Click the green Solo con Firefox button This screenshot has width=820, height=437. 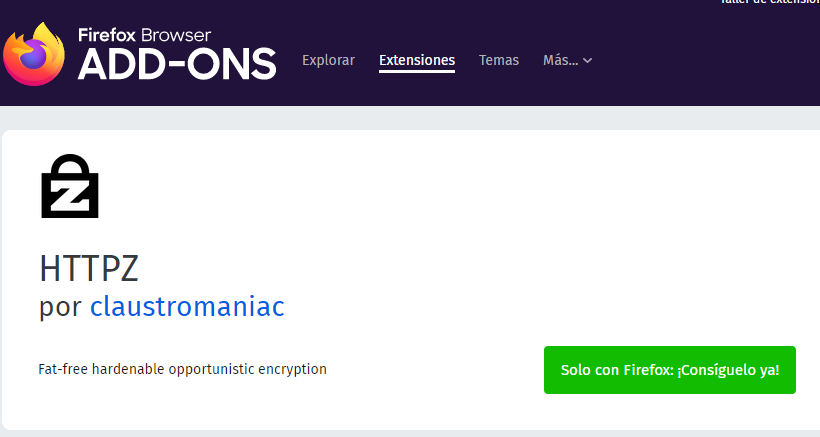click(x=670, y=370)
